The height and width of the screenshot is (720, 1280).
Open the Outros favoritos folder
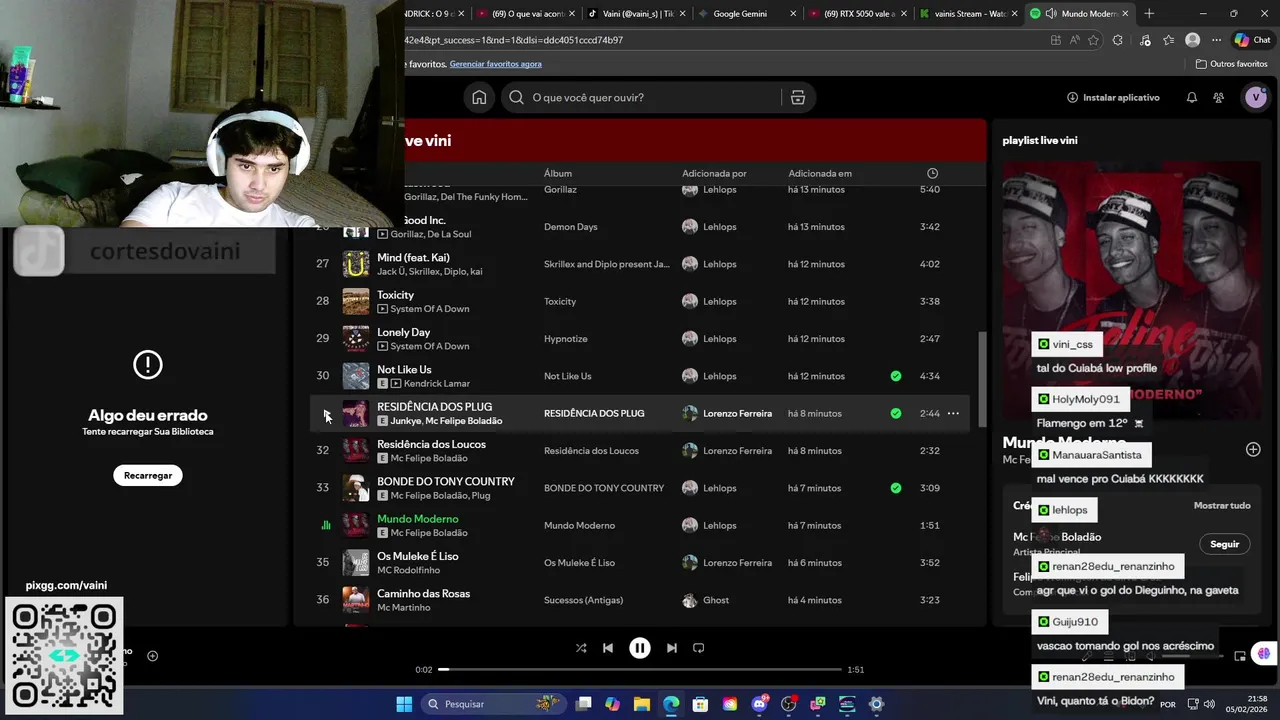tap(1232, 64)
